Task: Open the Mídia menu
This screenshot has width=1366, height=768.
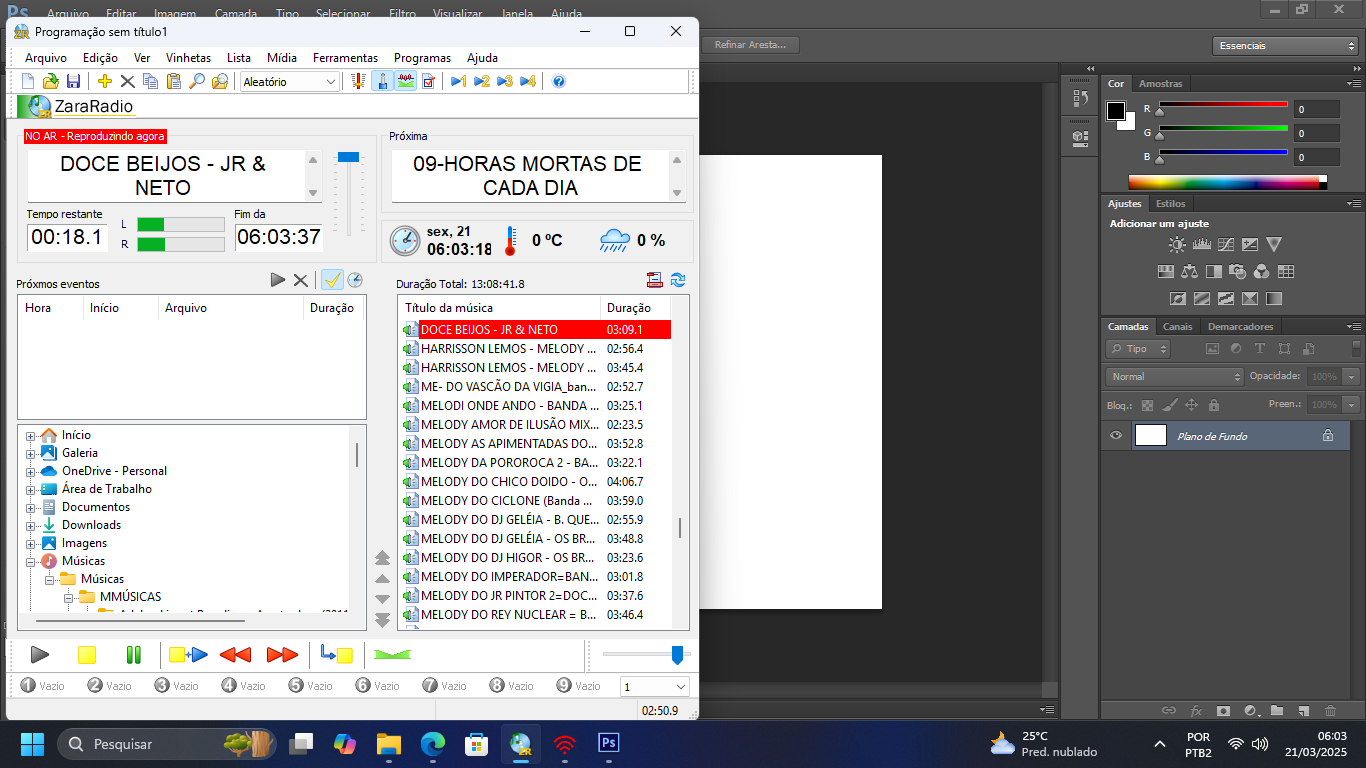Action: point(282,58)
